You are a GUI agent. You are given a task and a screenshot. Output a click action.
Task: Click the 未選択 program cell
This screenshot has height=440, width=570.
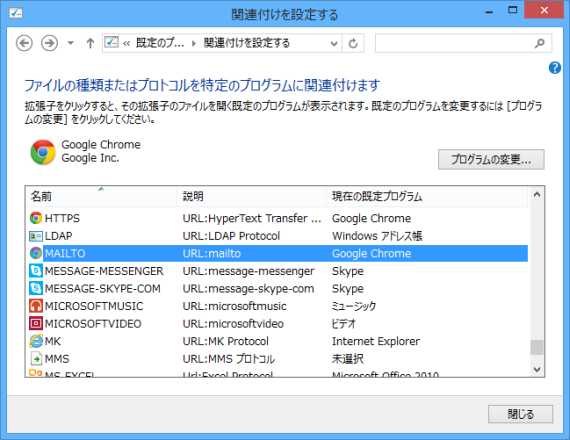pyautogui.click(x=348, y=359)
